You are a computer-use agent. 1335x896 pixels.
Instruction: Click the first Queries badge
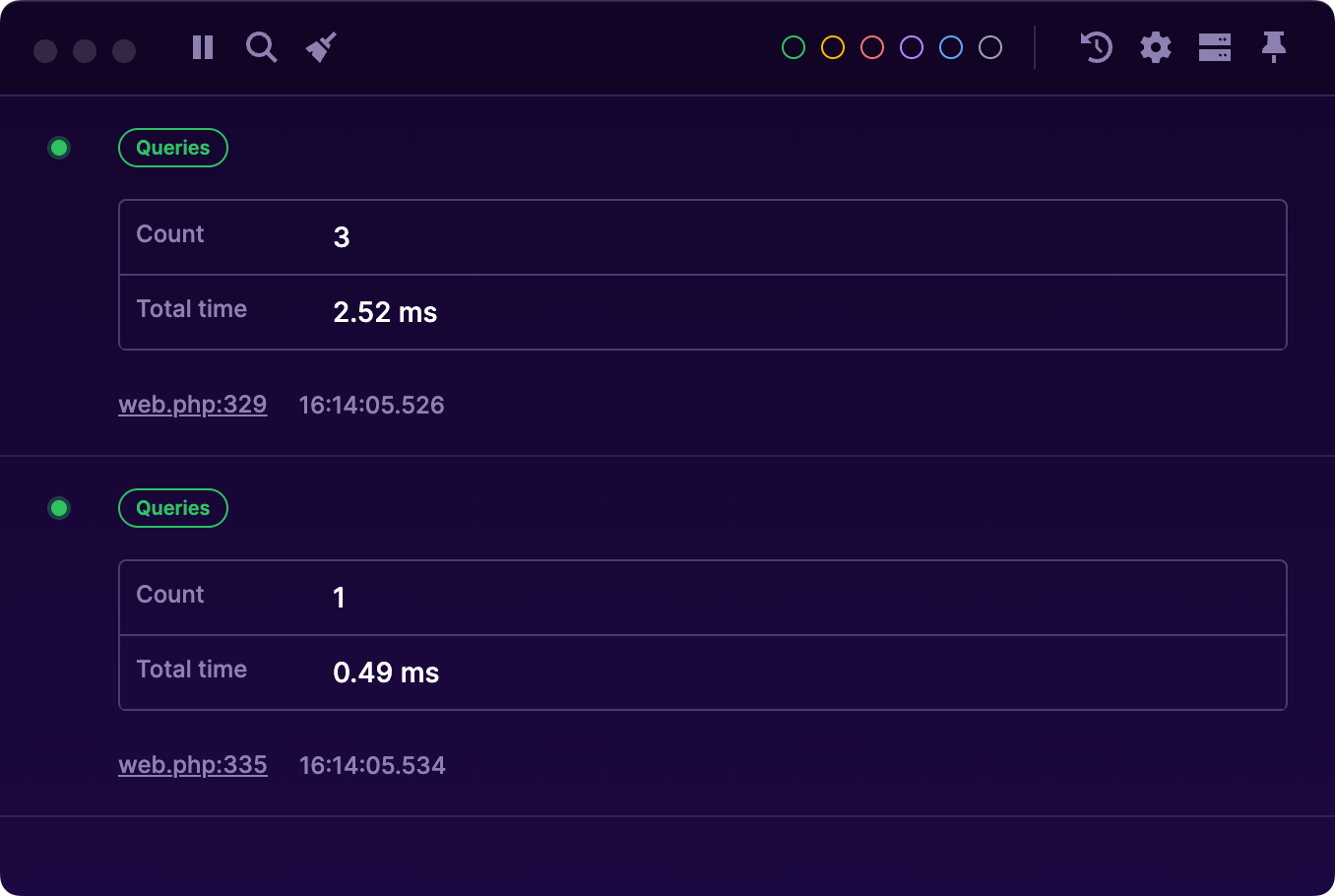[x=173, y=147]
